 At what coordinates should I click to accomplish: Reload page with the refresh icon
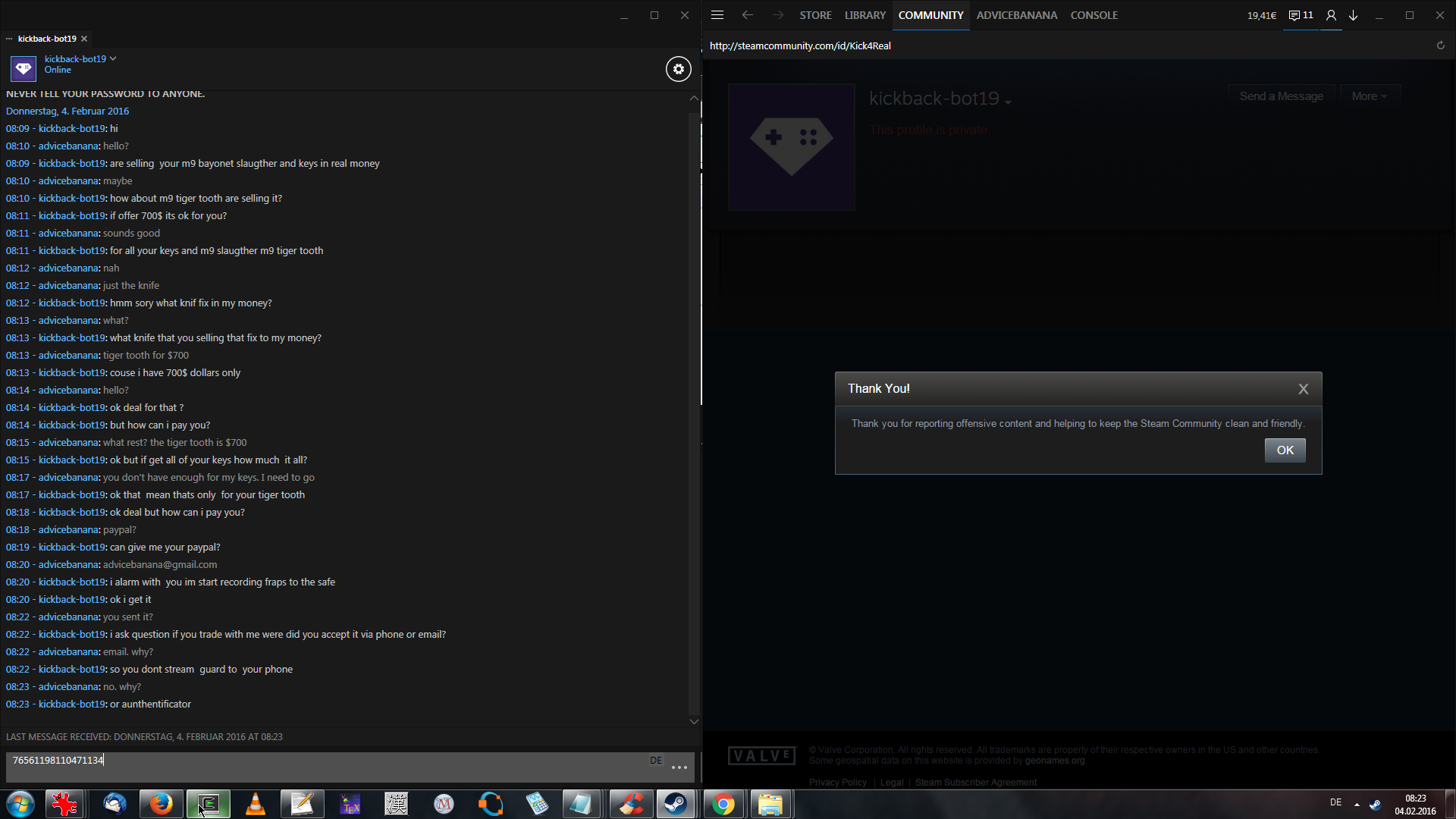(1440, 45)
